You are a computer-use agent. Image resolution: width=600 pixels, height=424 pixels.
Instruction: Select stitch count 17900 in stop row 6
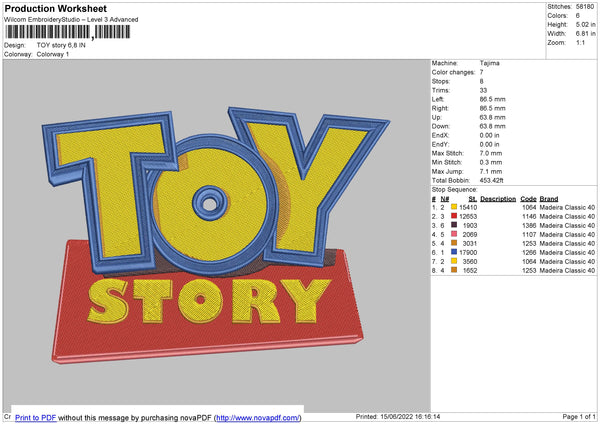[468, 253]
